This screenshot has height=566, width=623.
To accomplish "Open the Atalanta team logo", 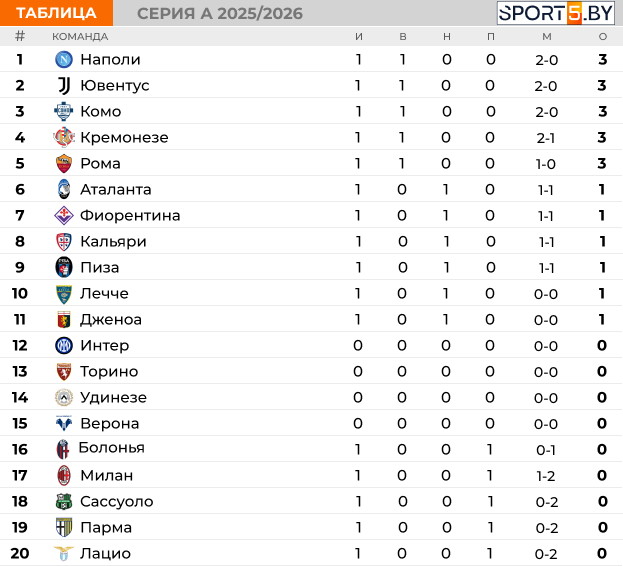I will pos(64,189).
